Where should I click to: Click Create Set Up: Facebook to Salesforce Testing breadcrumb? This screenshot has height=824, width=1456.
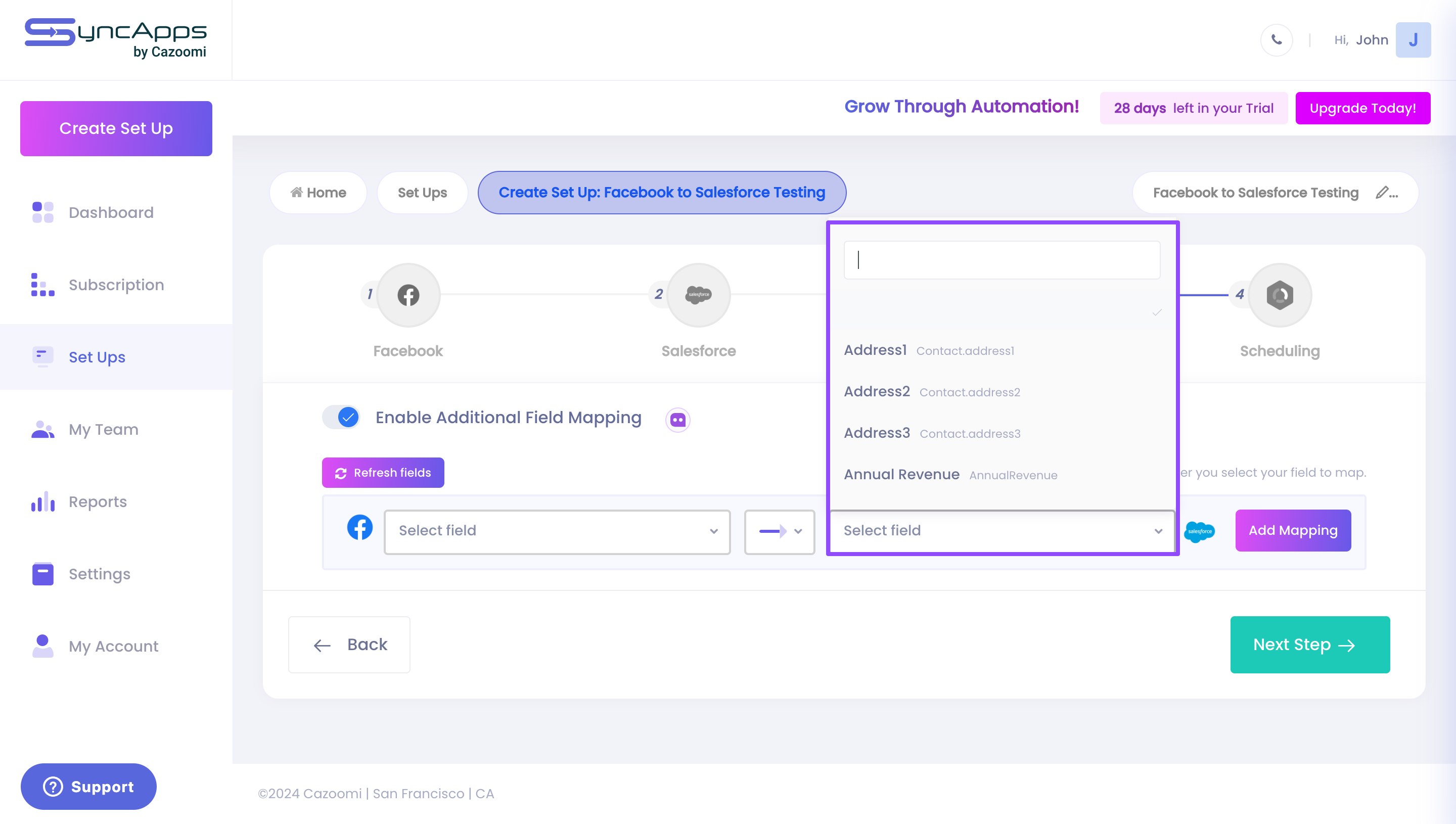[661, 193]
